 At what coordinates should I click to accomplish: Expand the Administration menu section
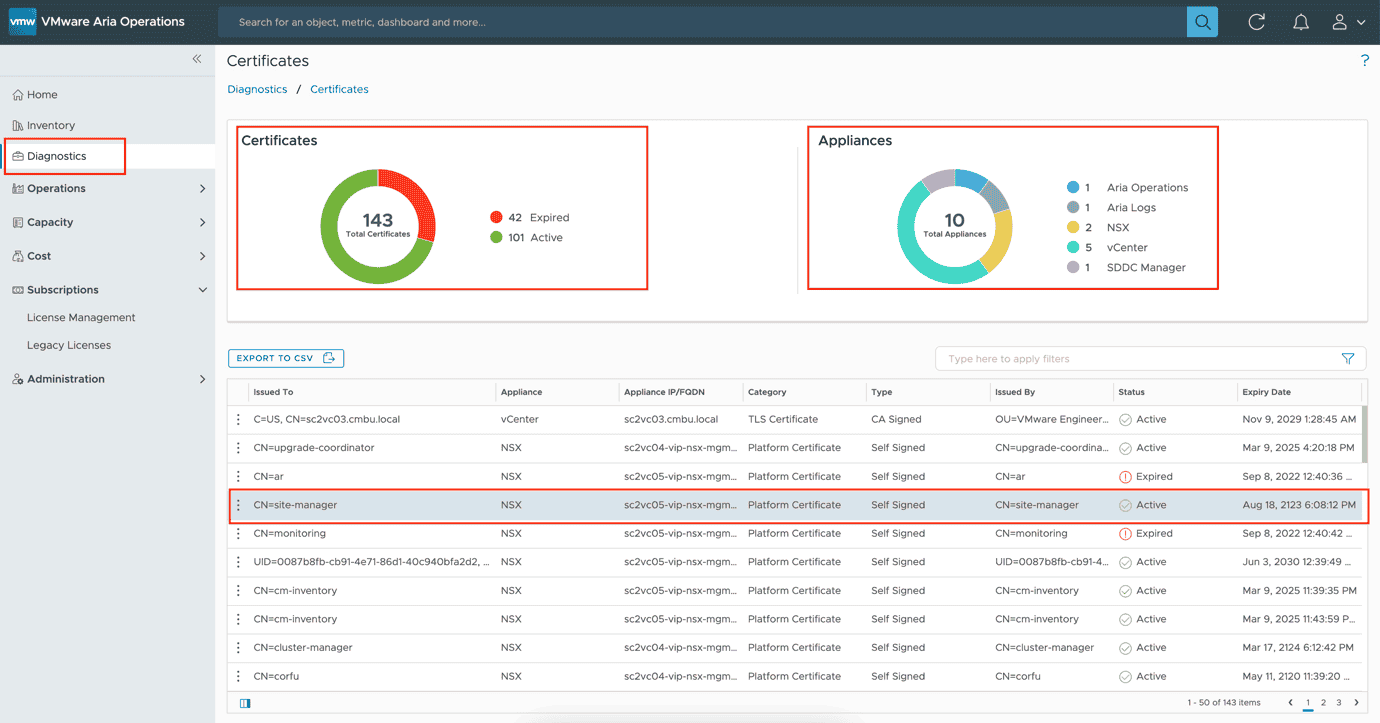click(x=203, y=379)
